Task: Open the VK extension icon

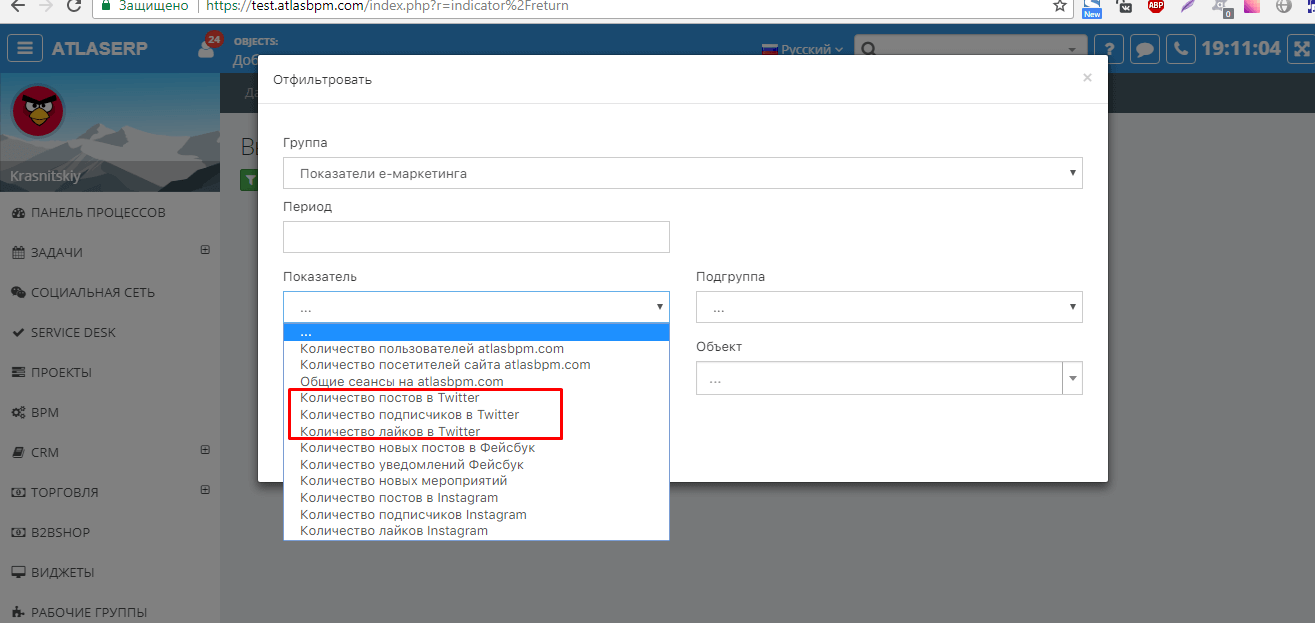Action: click(x=1125, y=6)
